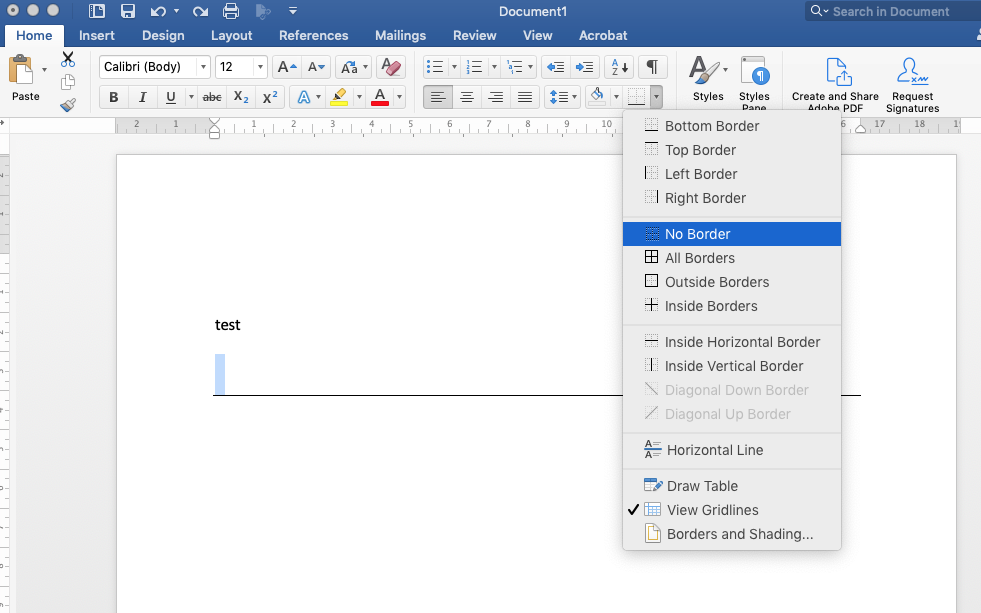Open the Change Case dropdown

(x=353, y=67)
